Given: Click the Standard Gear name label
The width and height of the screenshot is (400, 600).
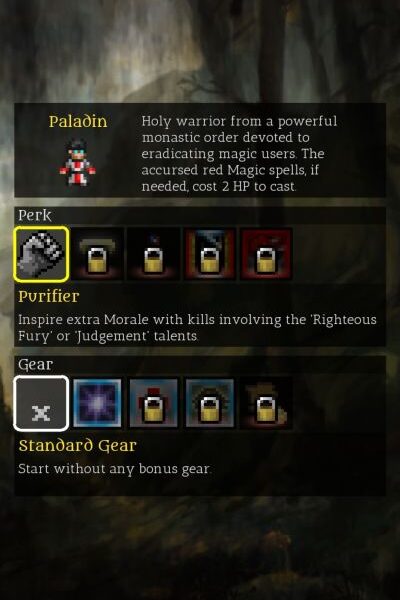Looking at the screenshot, I should tap(78, 446).
